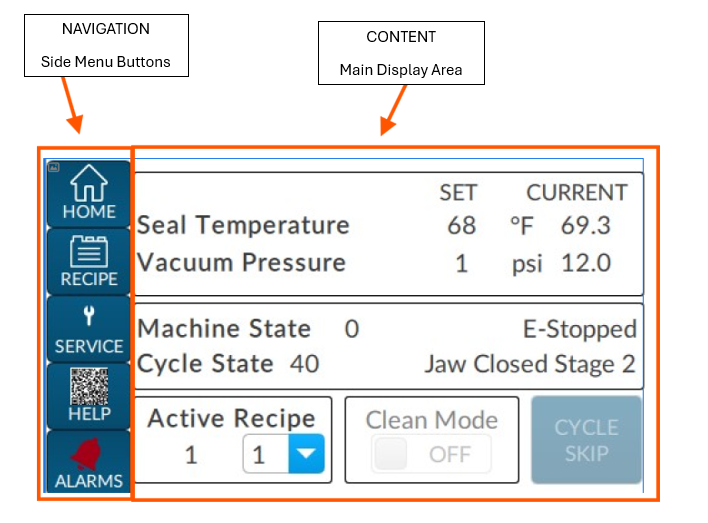Click the Cycle State value 40

point(304,364)
